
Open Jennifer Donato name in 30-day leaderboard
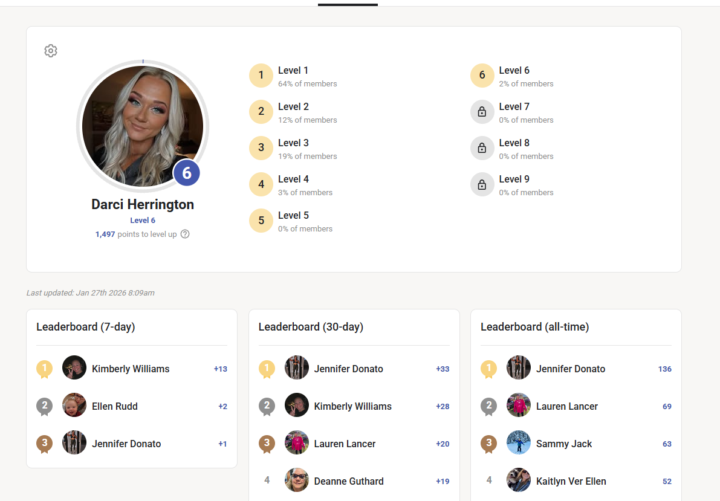tap(349, 369)
